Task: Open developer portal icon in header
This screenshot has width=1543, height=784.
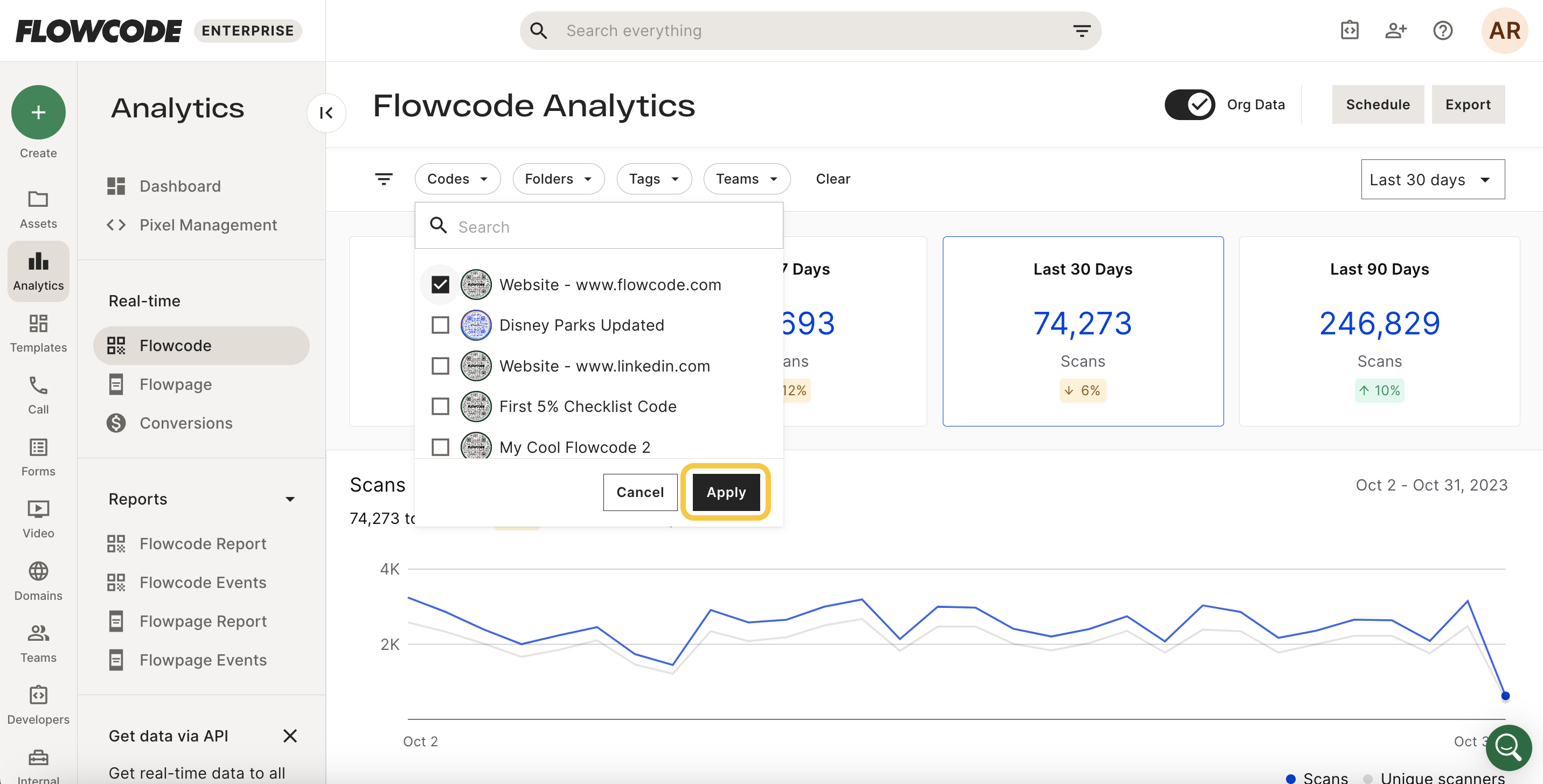Action: click(x=1350, y=31)
